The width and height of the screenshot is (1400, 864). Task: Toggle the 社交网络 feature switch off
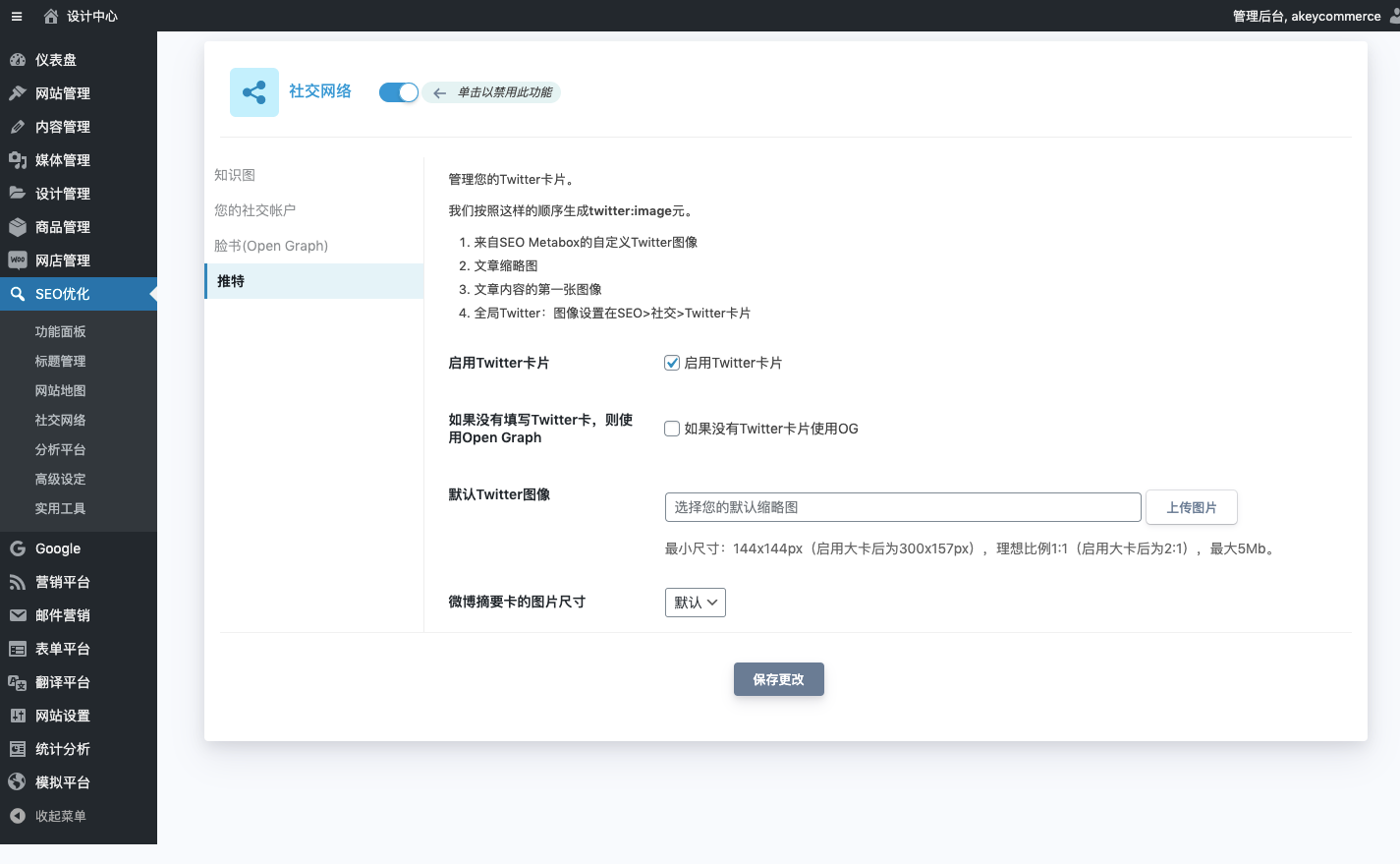coord(399,92)
